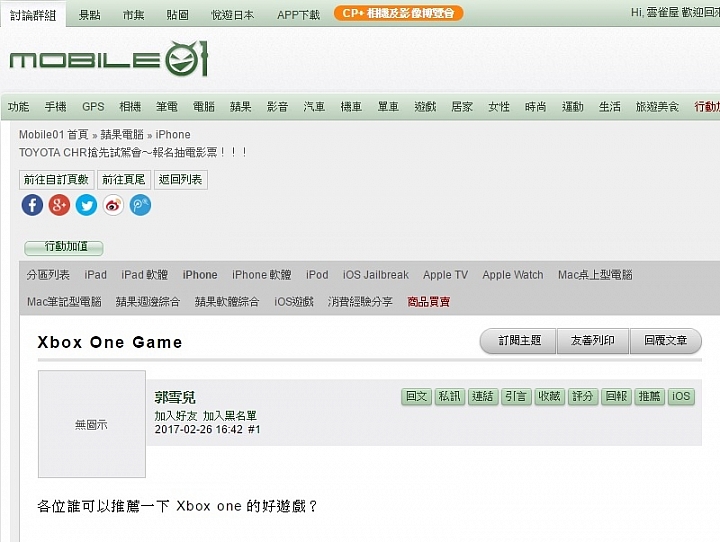Image resolution: width=720 pixels, height=542 pixels.
Task: Open 女性 category menu
Action: click(x=499, y=107)
